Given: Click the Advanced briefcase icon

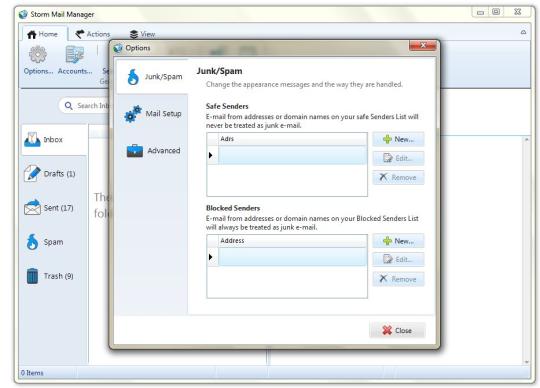Looking at the screenshot, I should pos(135,151).
